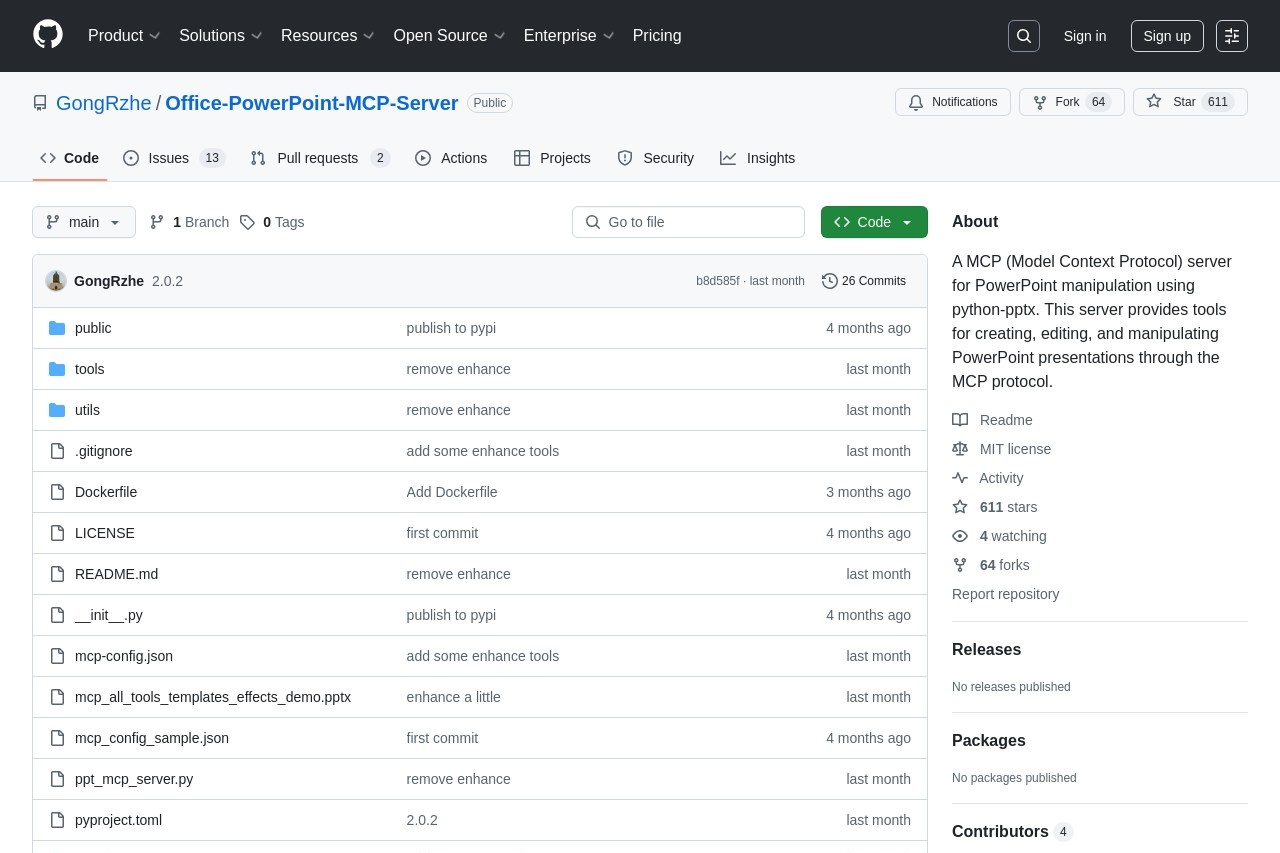This screenshot has height=853, width=1280.
Task: Switch to the Issues tab
Action: pos(174,158)
